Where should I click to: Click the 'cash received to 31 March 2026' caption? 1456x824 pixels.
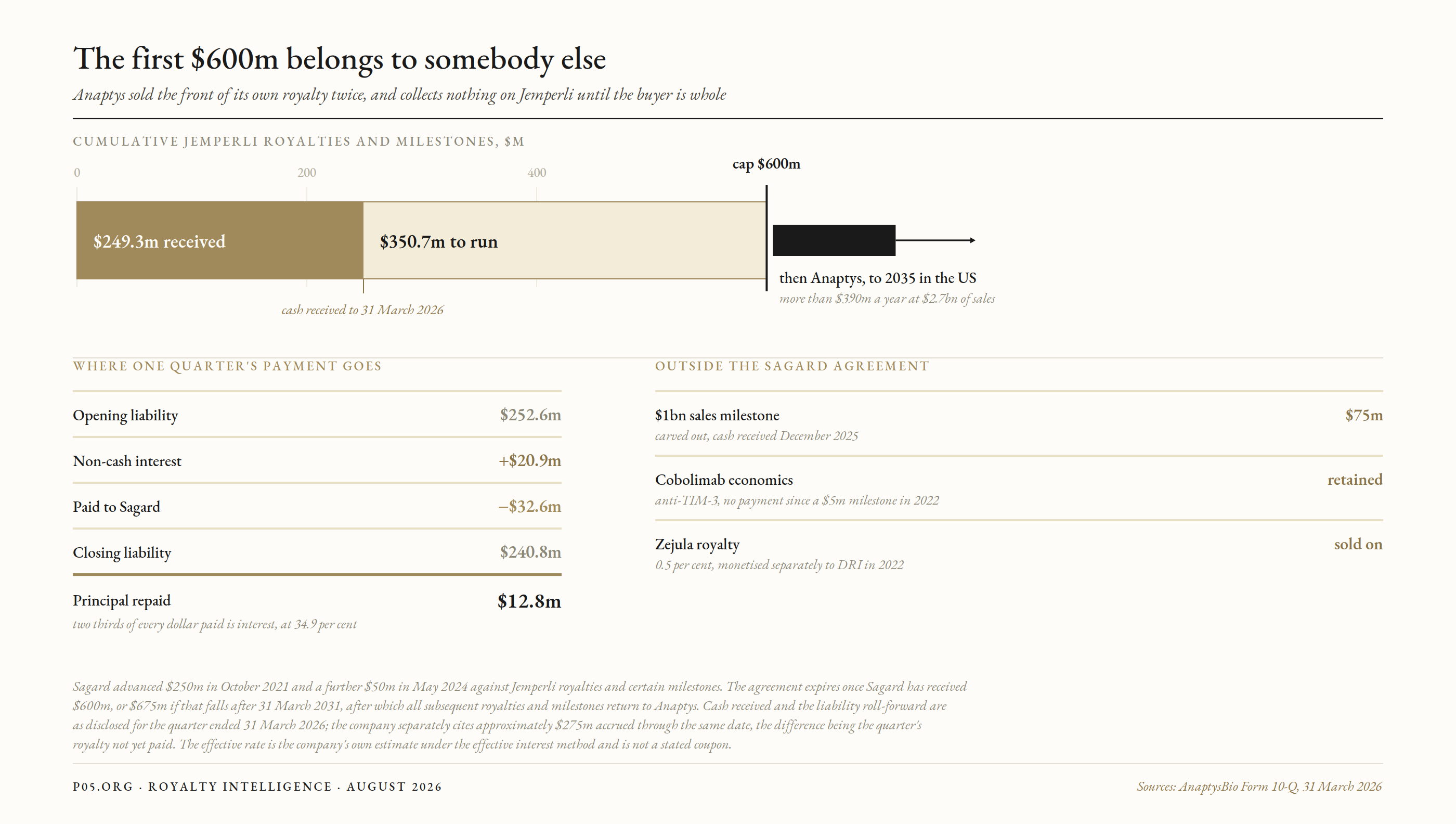tap(362, 310)
